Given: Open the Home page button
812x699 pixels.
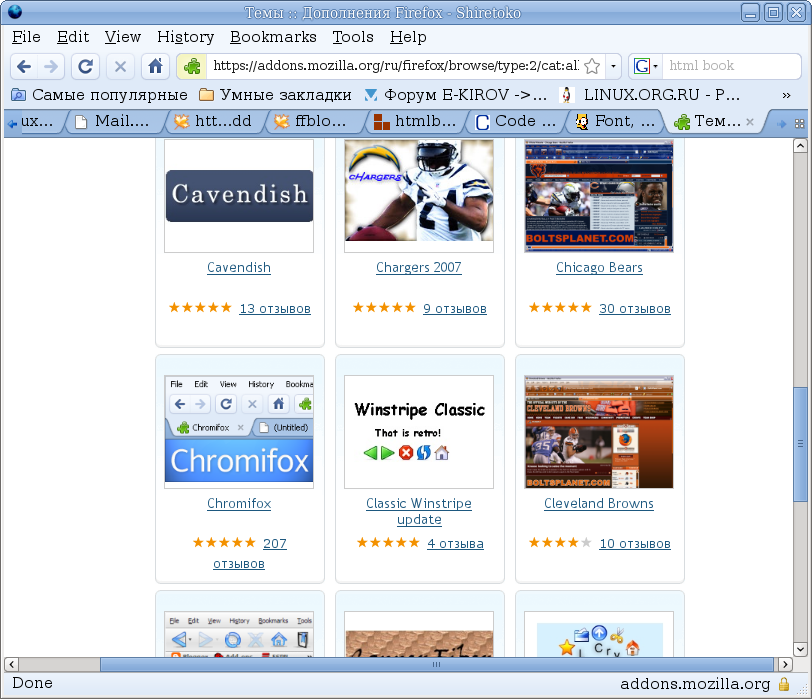Looking at the screenshot, I should [x=155, y=66].
